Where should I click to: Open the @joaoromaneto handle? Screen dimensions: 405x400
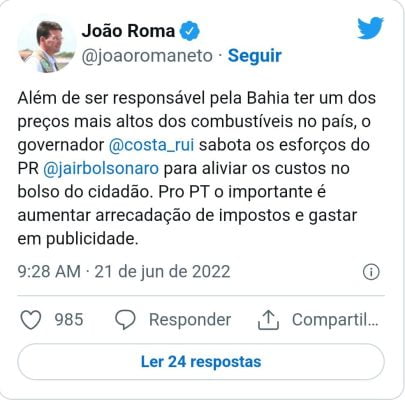click(x=147, y=56)
